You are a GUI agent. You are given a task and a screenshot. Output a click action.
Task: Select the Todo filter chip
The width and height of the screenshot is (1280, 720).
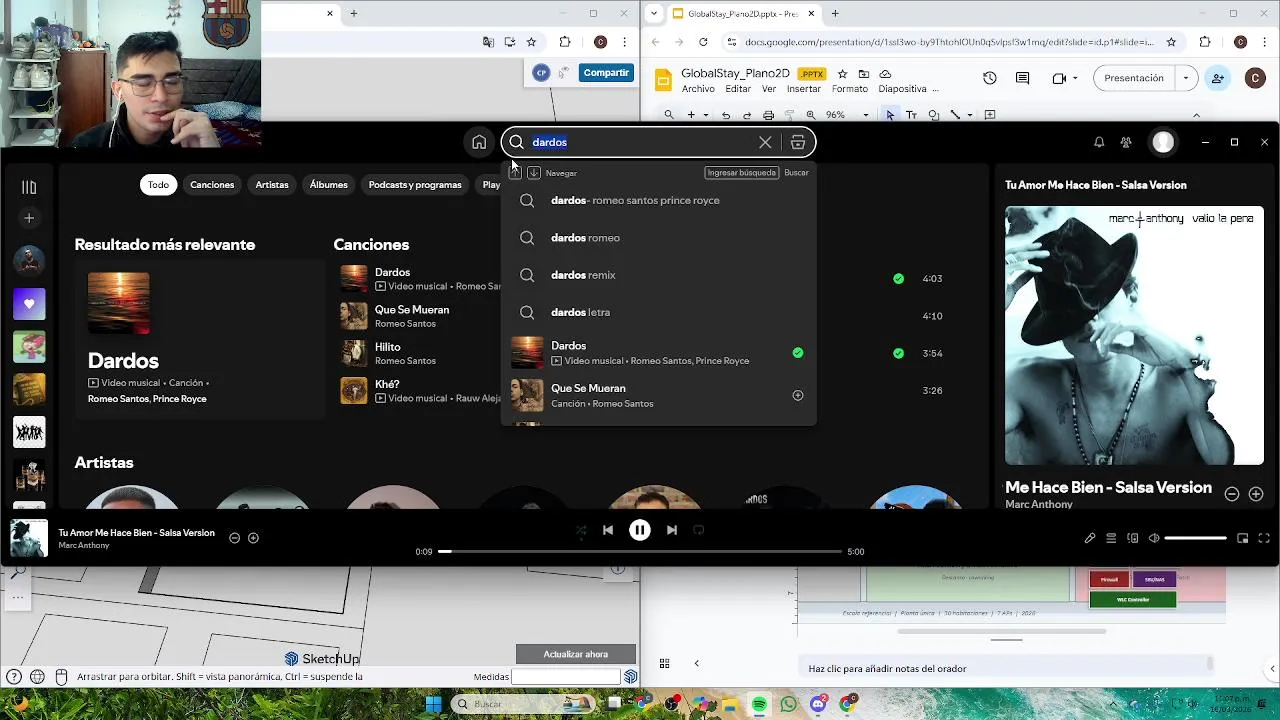(158, 184)
